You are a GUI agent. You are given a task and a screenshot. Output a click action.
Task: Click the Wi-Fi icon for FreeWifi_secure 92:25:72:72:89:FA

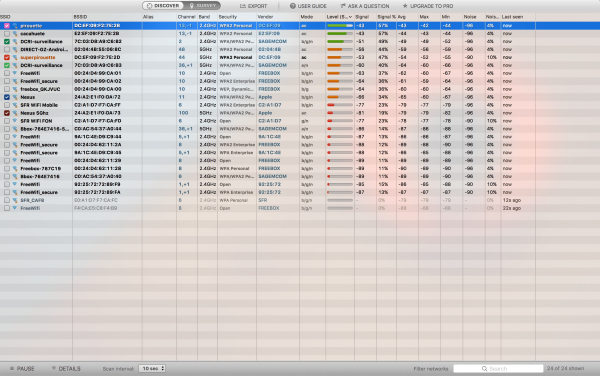coord(15,192)
